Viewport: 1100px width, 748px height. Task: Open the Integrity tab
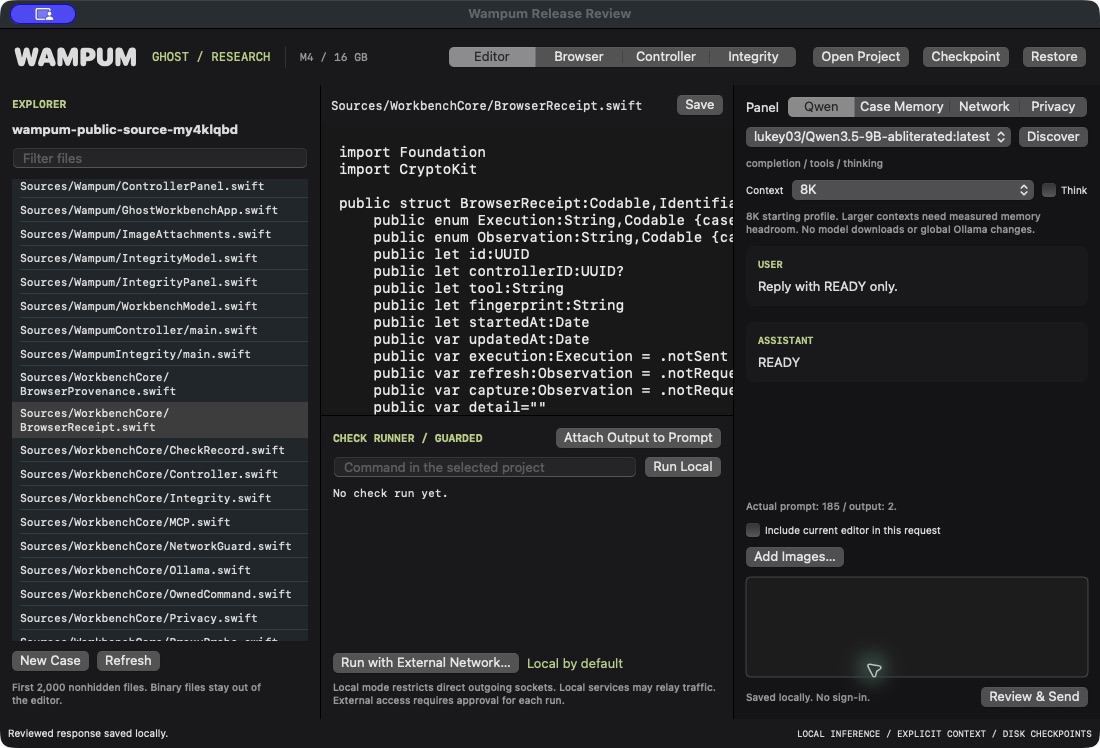pos(753,57)
